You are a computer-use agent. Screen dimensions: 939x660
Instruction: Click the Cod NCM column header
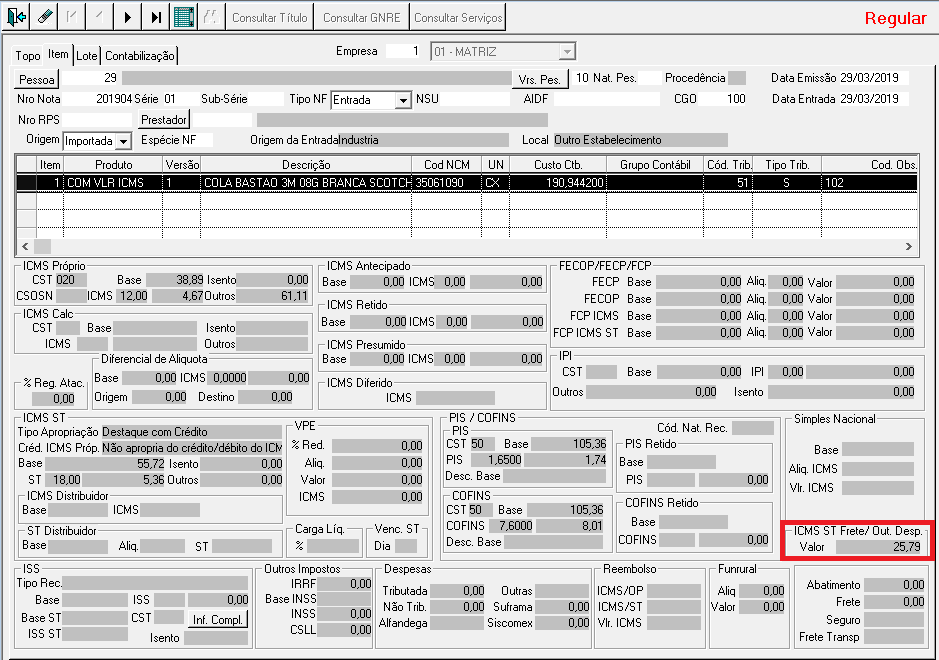[x=447, y=165]
